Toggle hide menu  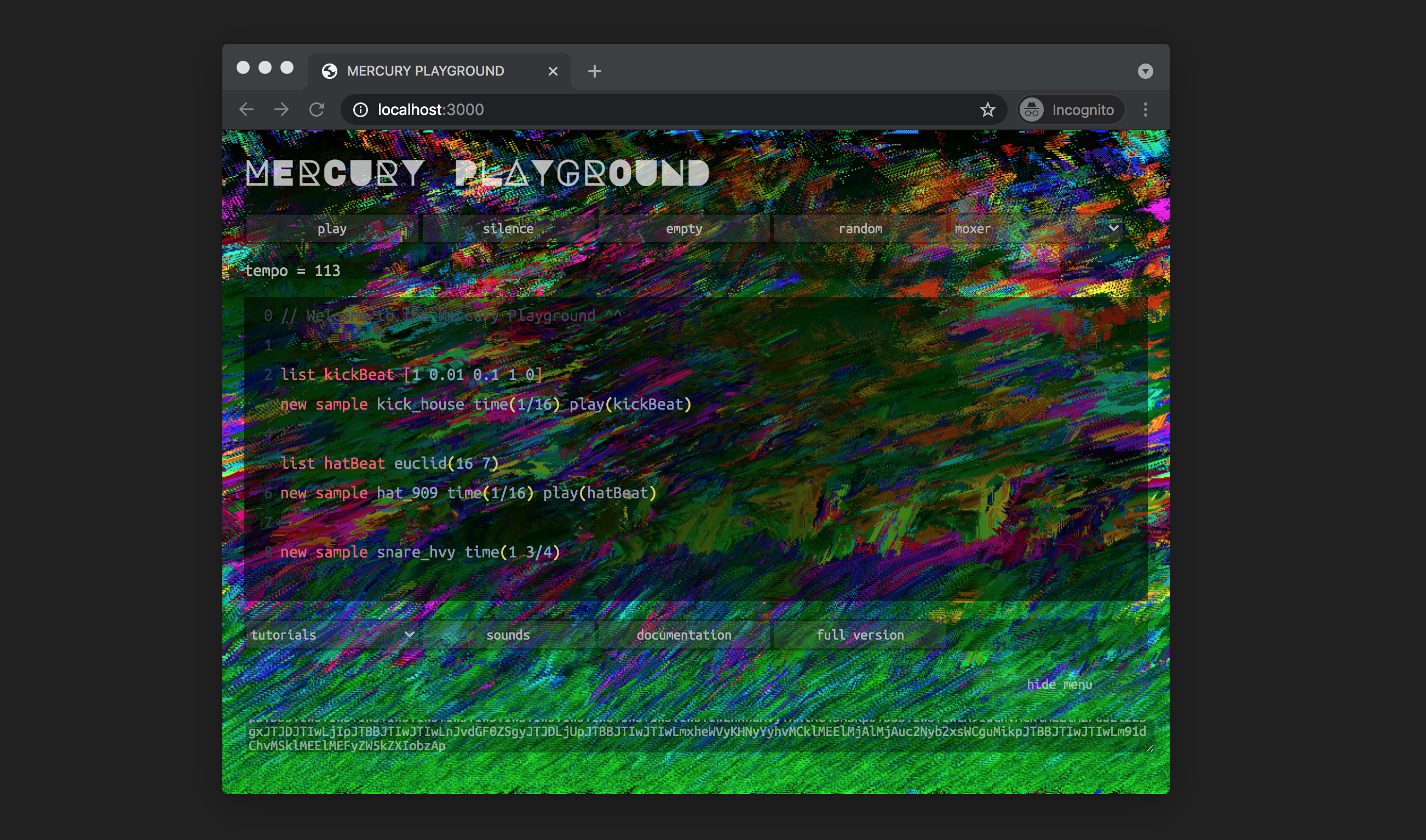point(1059,684)
